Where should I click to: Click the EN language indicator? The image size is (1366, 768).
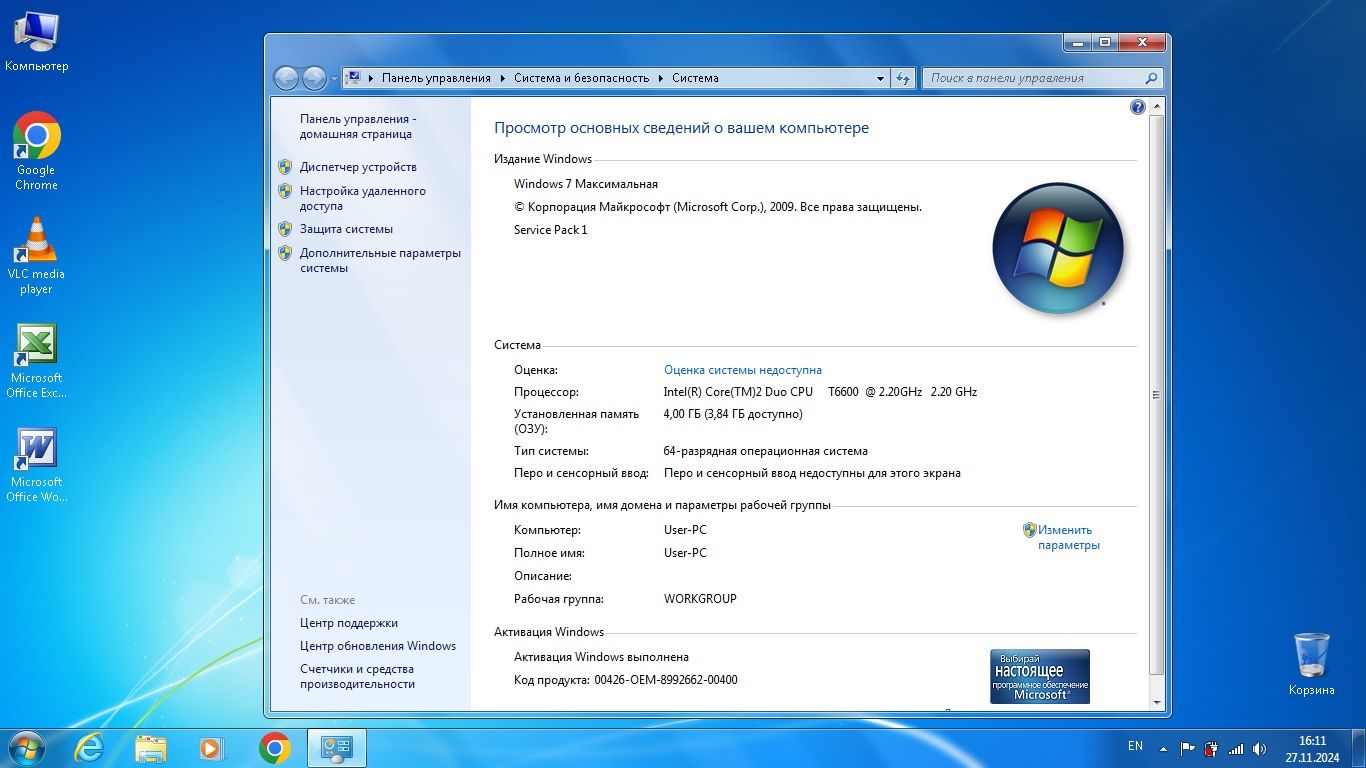tap(1135, 746)
